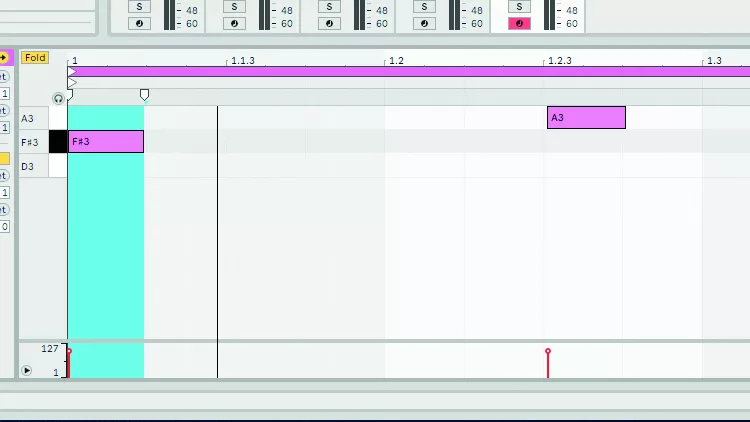This screenshot has width=750, height=422.
Task: Select the A3 note in the piano roll
Action: pyautogui.click(x=586, y=118)
